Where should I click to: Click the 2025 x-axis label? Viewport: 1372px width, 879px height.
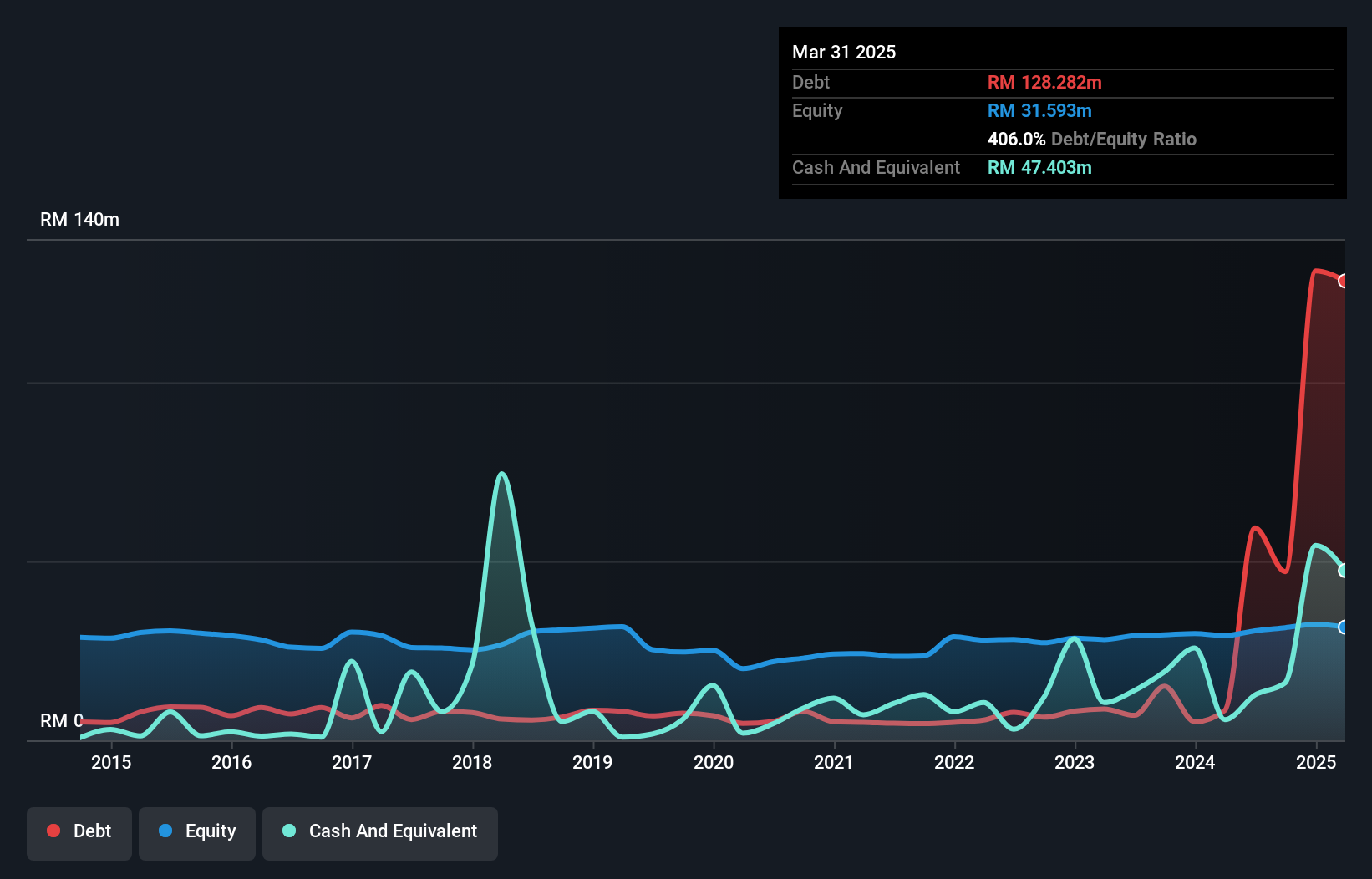(1316, 762)
